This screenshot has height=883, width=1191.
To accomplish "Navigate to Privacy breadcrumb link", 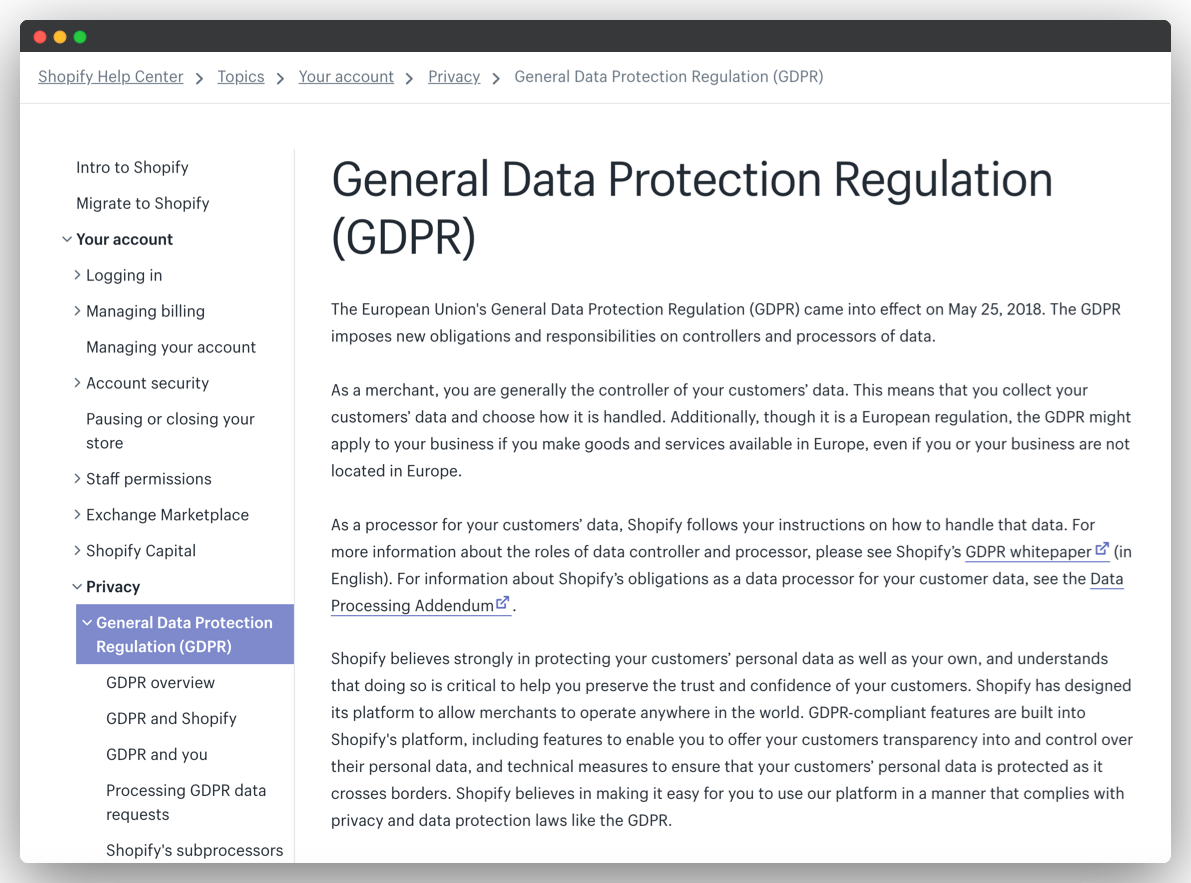I will click(454, 77).
